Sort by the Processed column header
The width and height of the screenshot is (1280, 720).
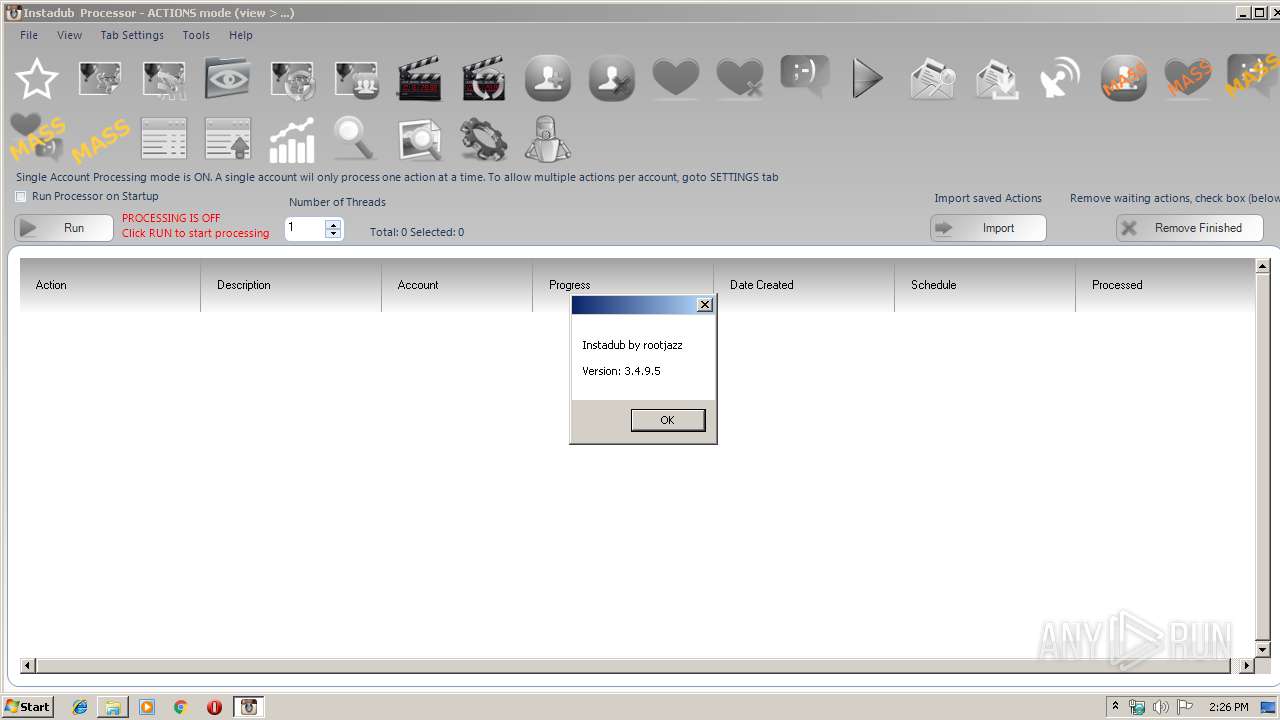(1165, 285)
